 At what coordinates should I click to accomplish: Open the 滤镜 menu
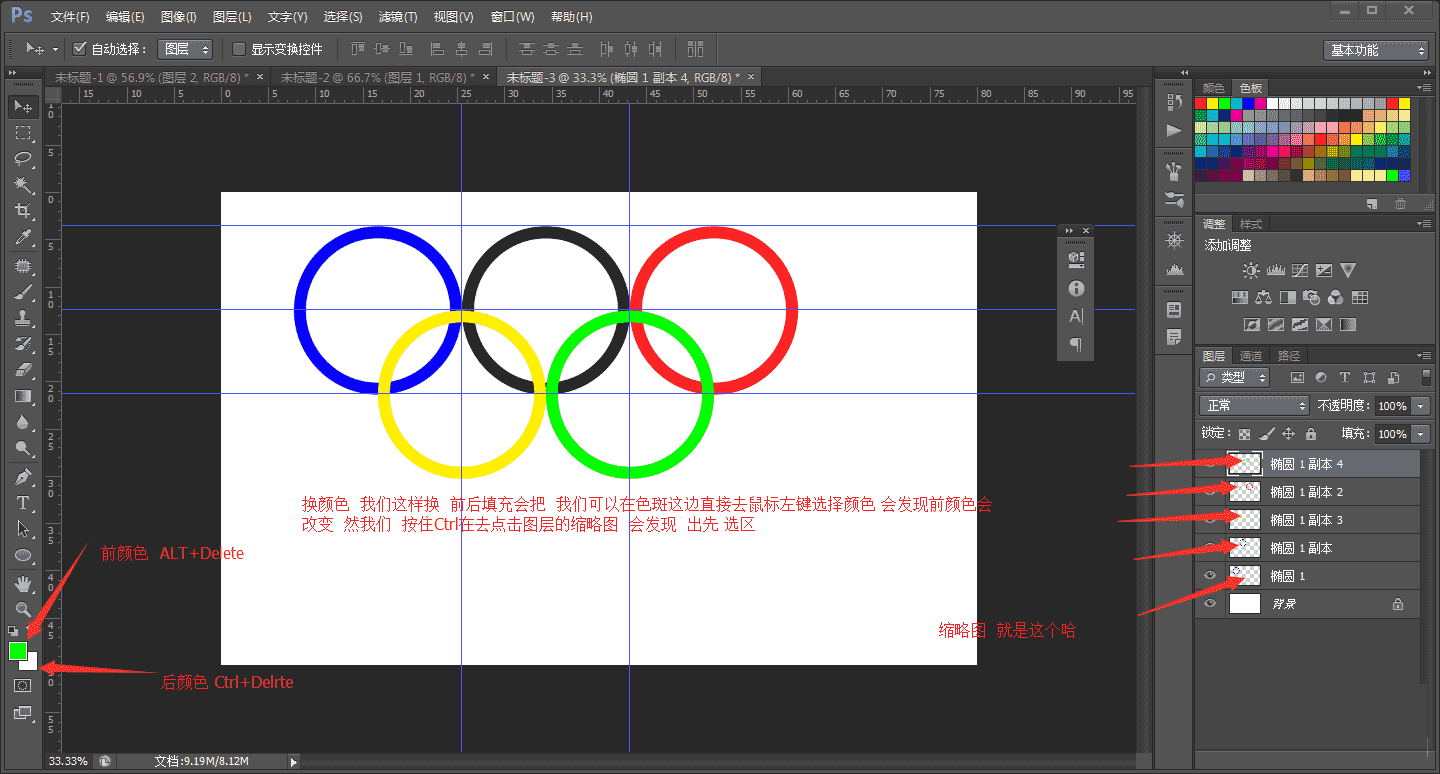(x=396, y=16)
